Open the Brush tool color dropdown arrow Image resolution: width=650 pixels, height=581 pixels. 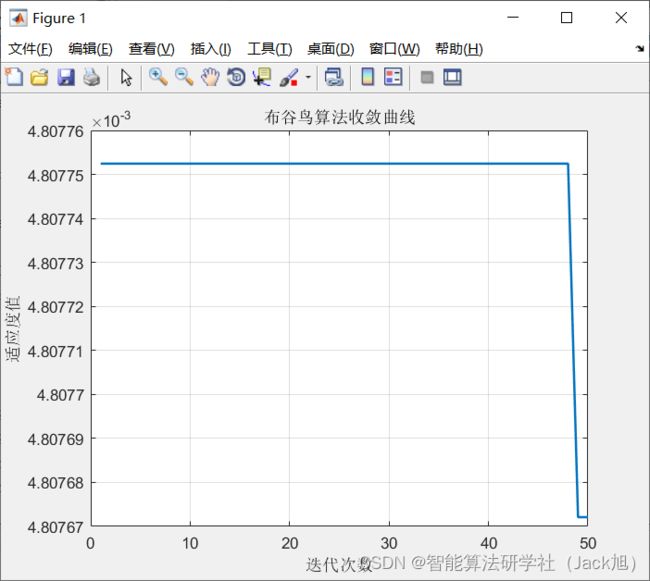(x=308, y=77)
